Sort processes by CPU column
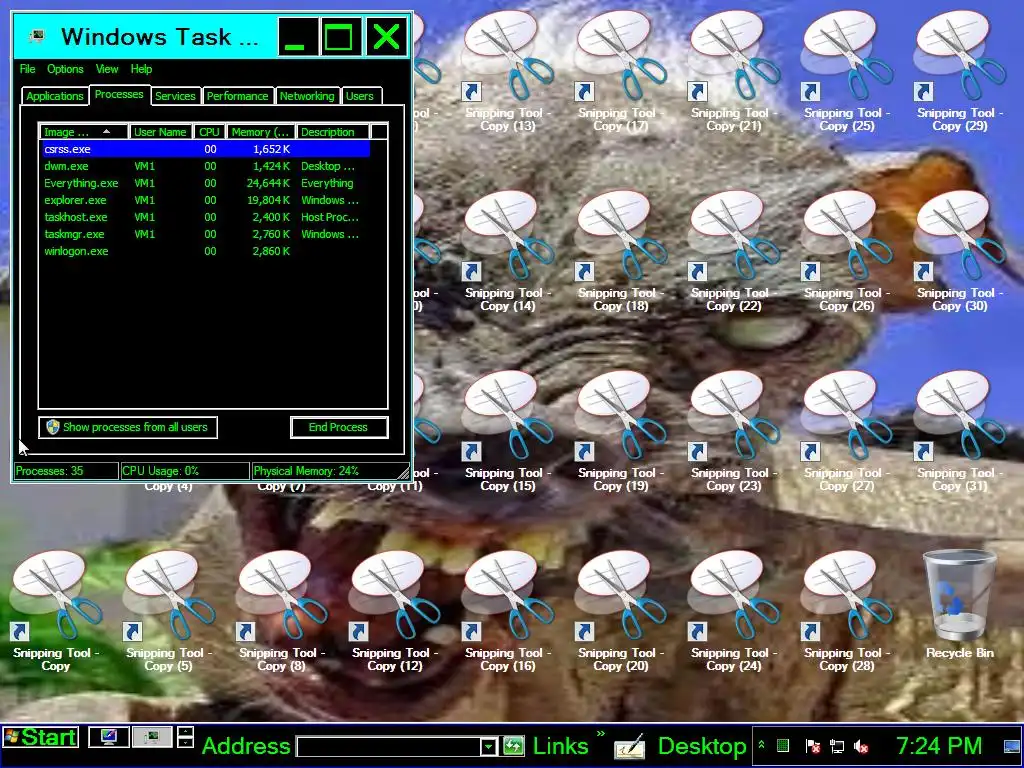 click(x=210, y=132)
